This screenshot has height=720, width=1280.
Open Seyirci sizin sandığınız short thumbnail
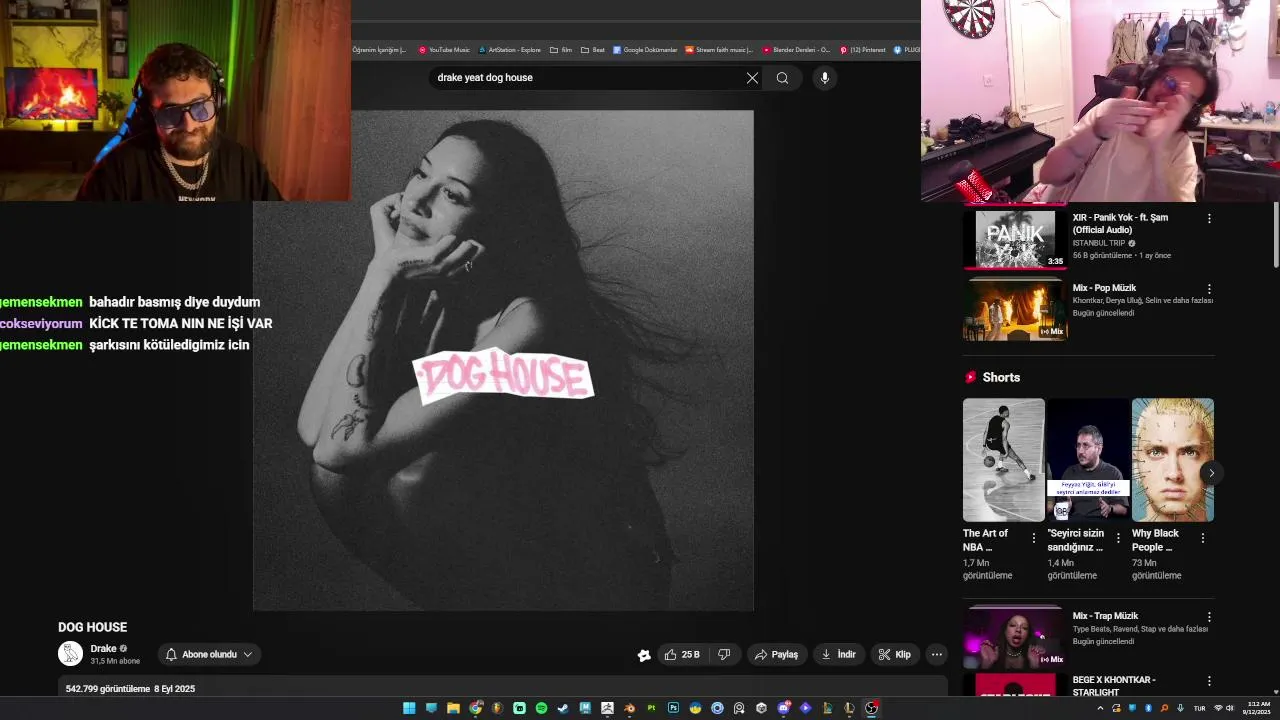(1088, 460)
